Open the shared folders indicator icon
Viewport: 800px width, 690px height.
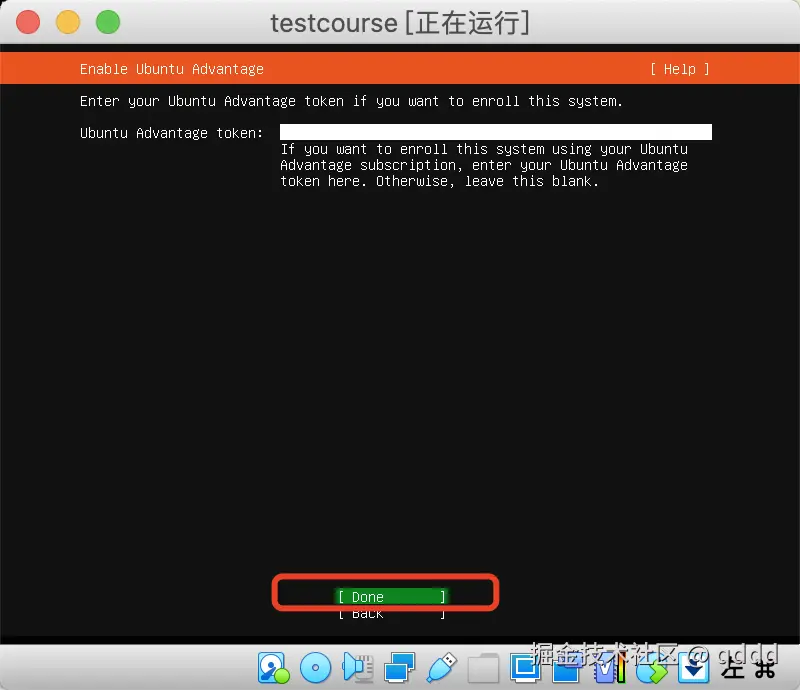coord(483,668)
